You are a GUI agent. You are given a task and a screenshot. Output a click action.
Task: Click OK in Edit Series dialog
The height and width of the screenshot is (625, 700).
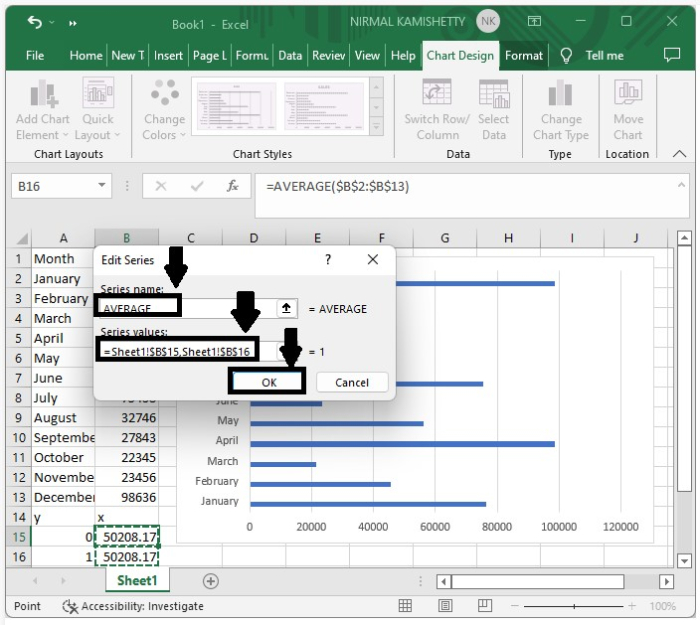(269, 383)
